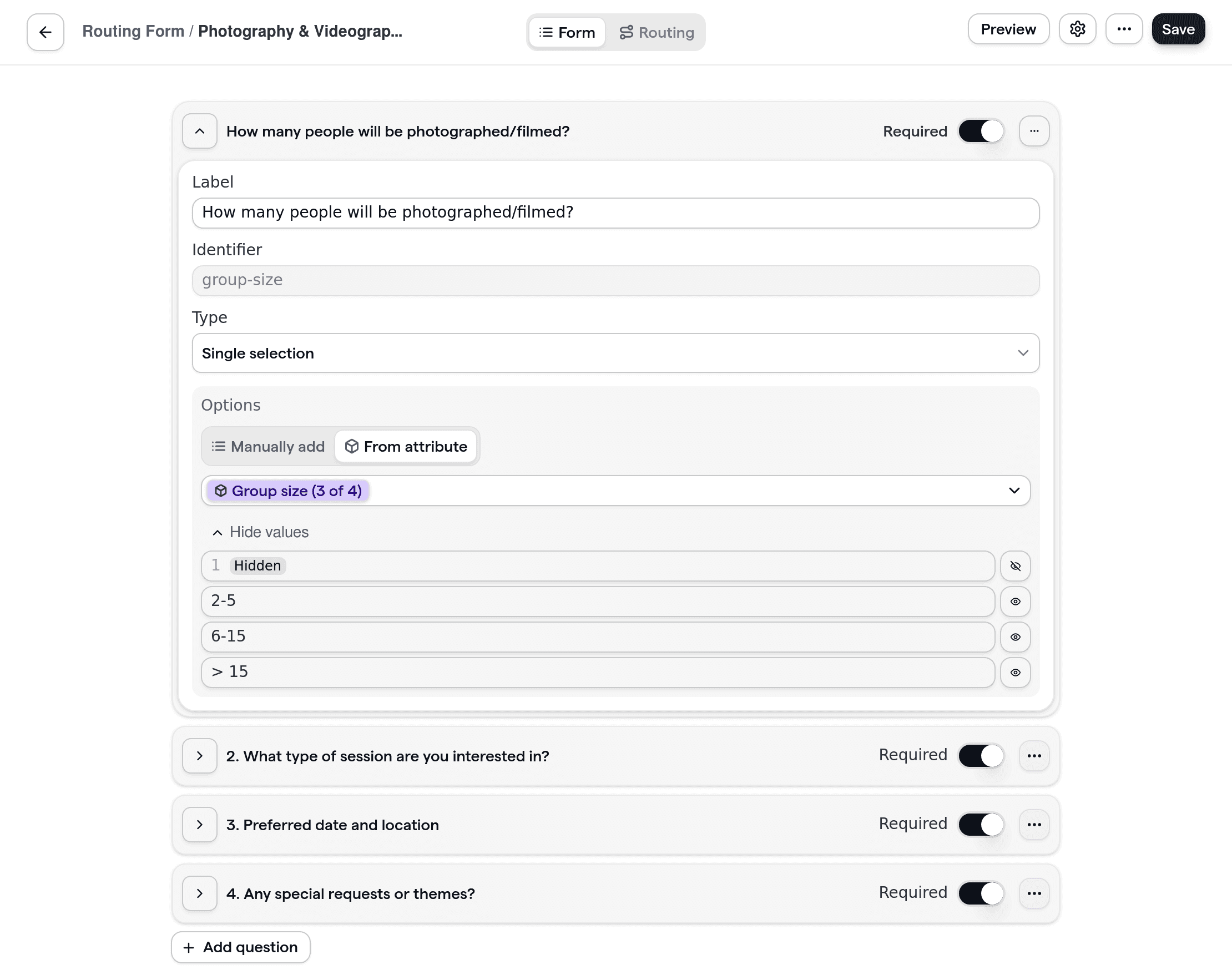This screenshot has width=1232, height=980.
Task: Expand question 3 Preferred date and location
Action: point(199,825)
